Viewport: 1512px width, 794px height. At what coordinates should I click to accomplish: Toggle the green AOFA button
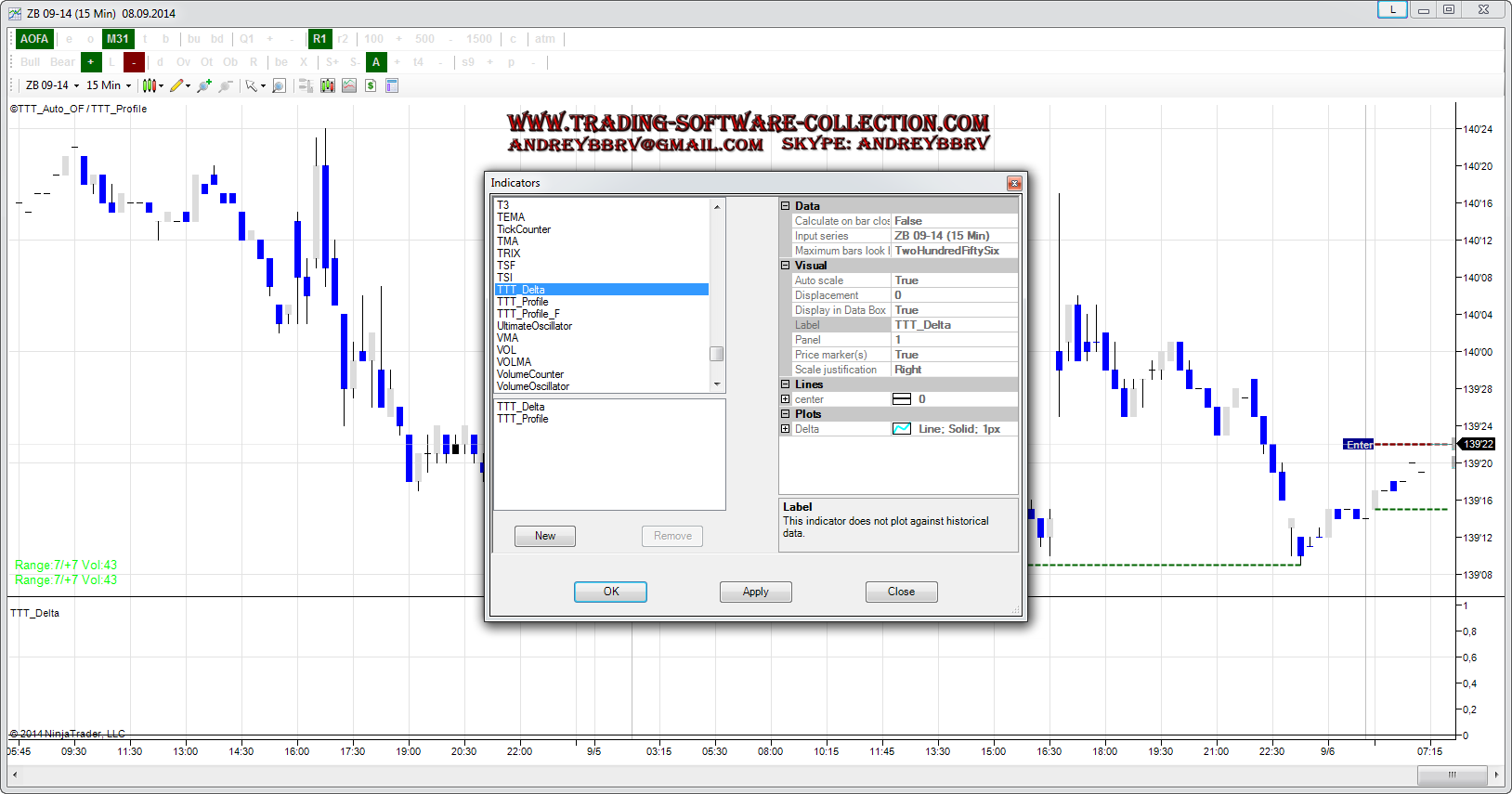click(34, 39)
